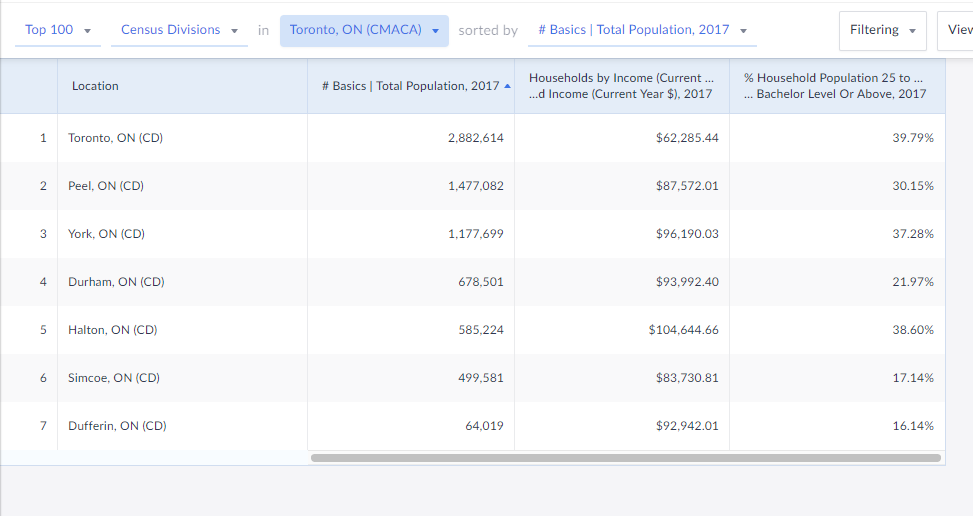973x516 pixels.
Task: Expand the Toronto, ON (CMACA) selector
Action: coord(364,30)
